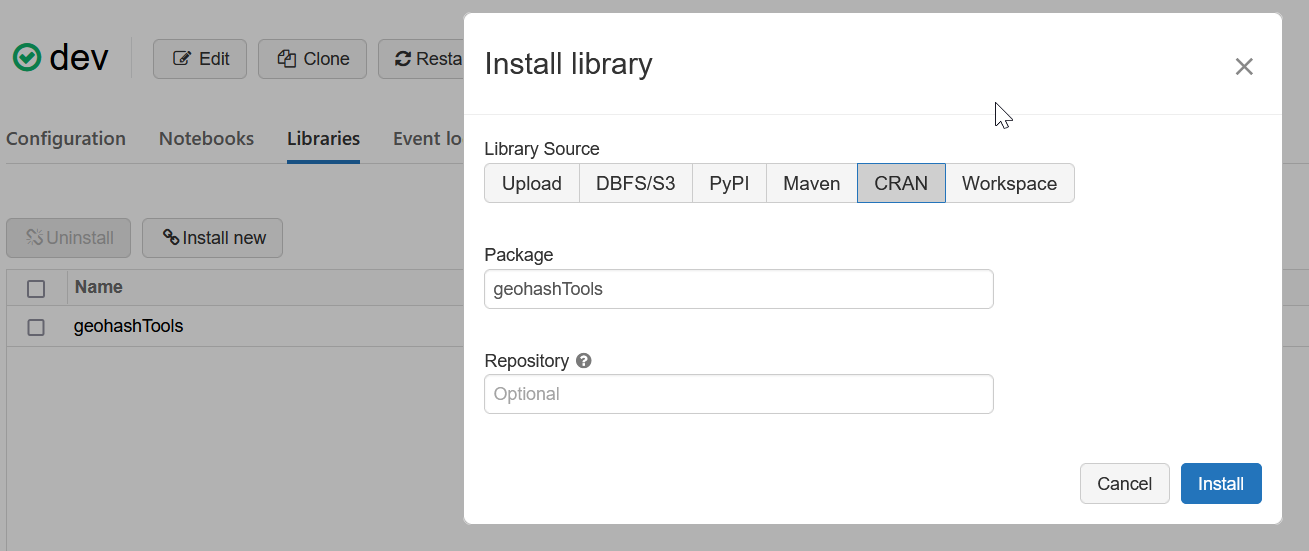Click the Install new library button
Viewport: 1309px width, 551px height.
212,238
